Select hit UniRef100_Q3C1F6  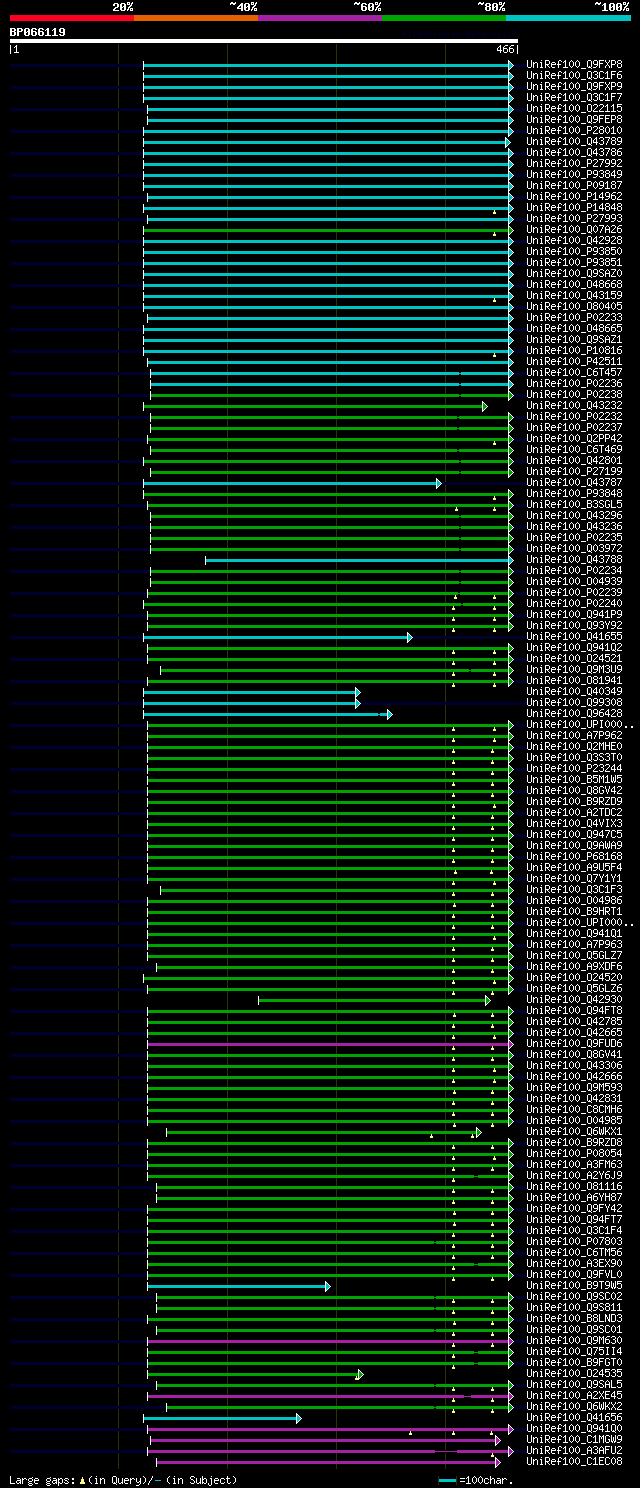point(574,76)
